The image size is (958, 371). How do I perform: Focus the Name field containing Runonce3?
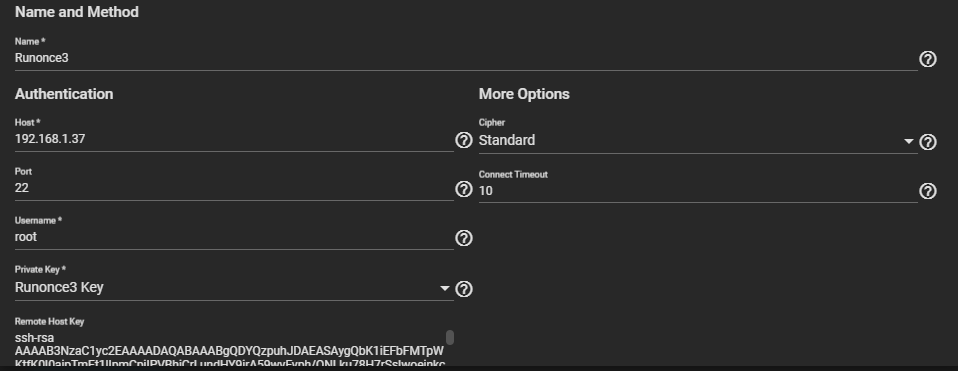(x=466, y=59)
